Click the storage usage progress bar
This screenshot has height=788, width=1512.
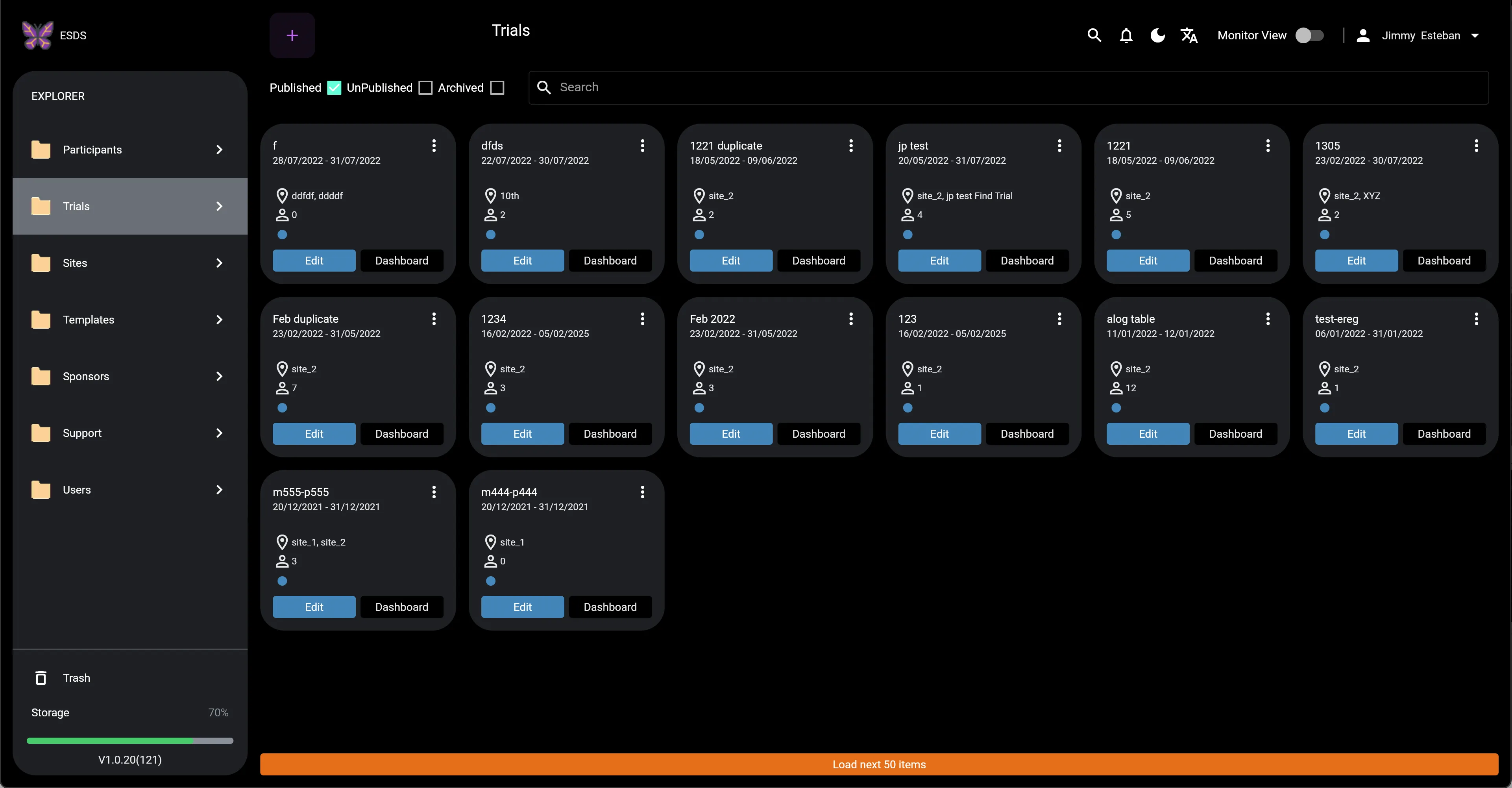tap(130, 741)
